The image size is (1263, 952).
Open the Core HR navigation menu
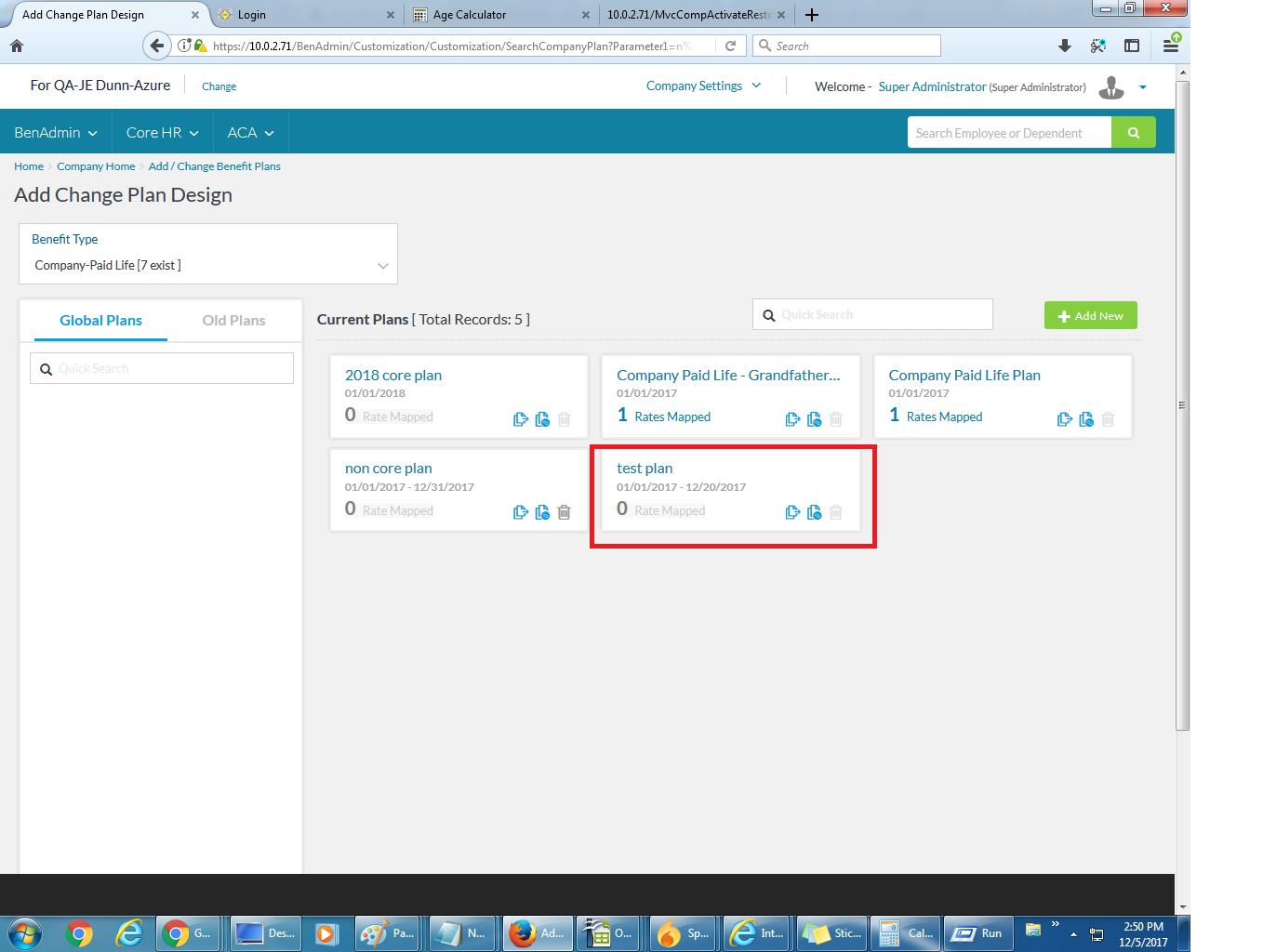point(163,133)
